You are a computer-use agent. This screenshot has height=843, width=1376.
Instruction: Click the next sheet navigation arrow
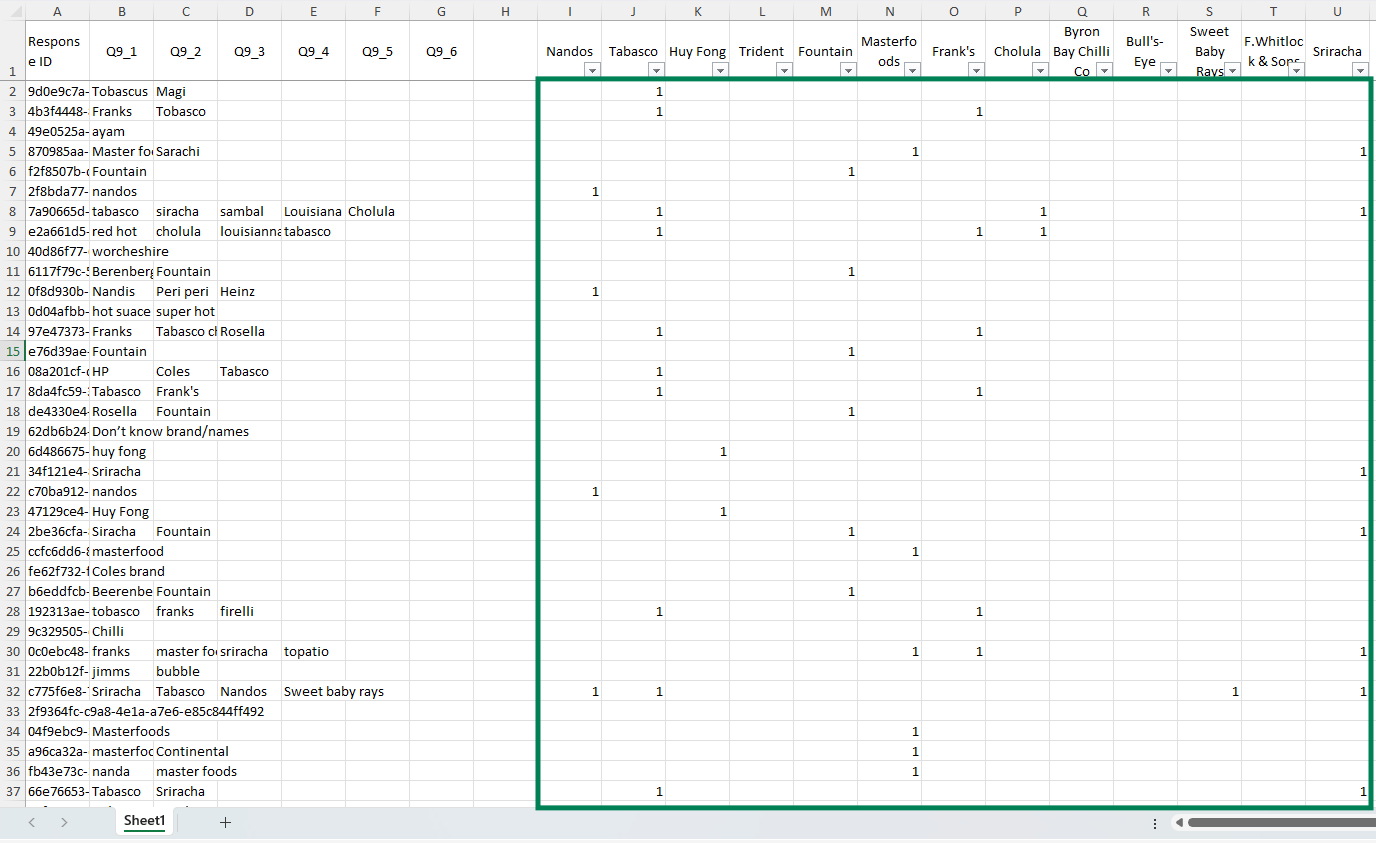click(x=63, y=822)
